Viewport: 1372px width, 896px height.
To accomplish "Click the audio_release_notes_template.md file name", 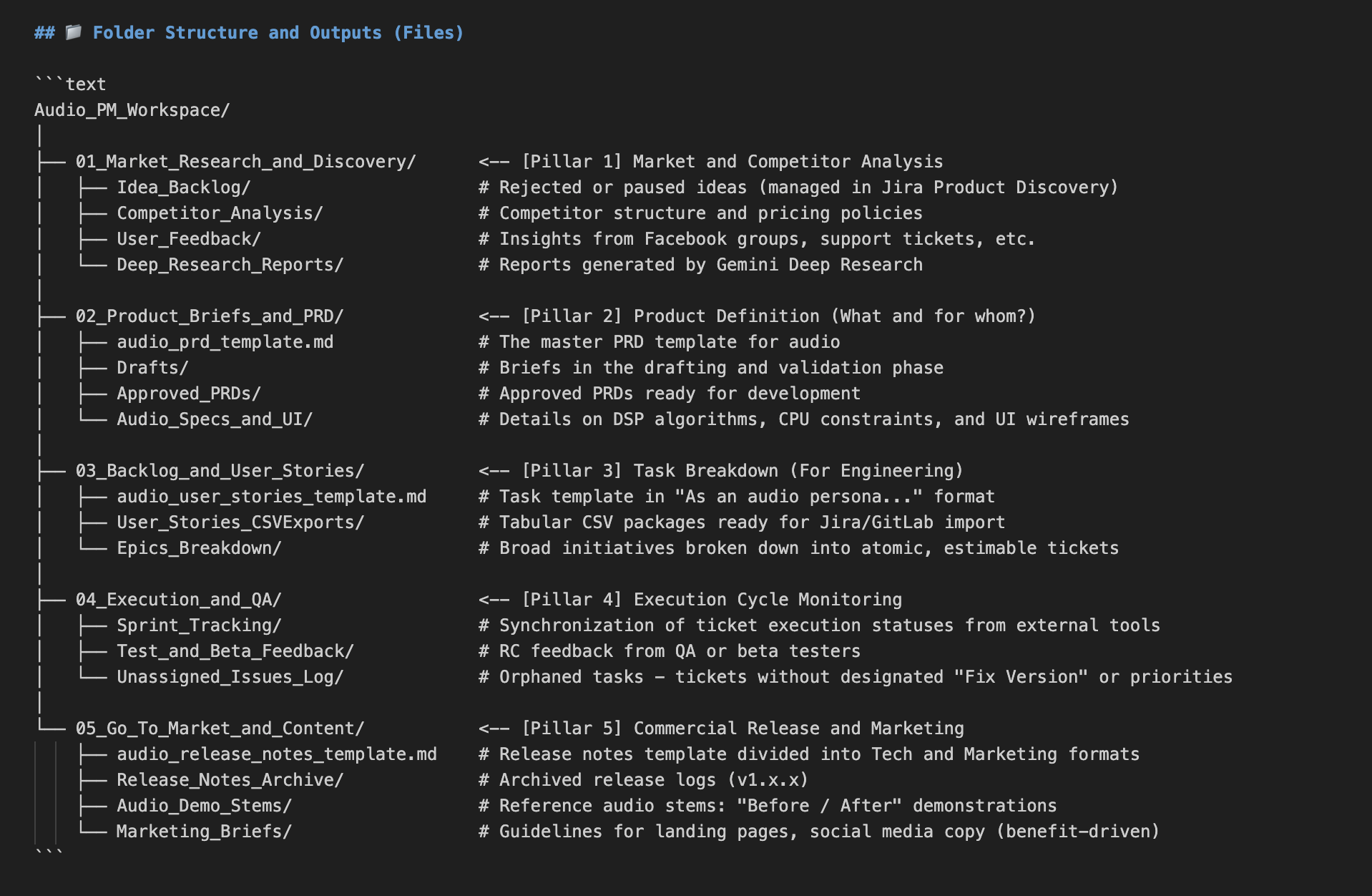I will tap(276, 754).
